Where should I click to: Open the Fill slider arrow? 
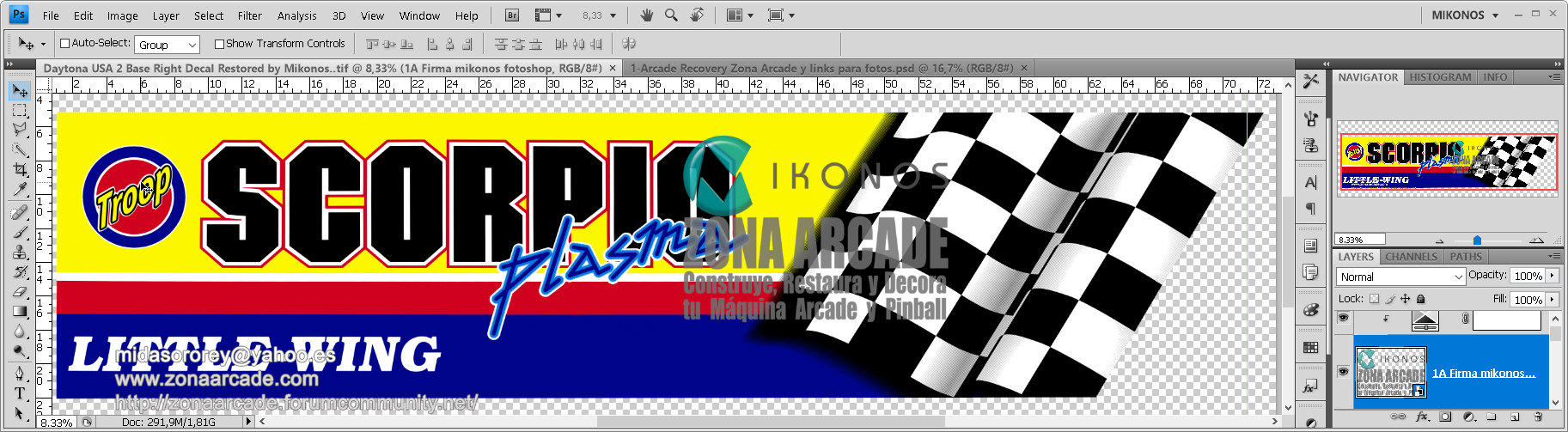(x=1552, y=299)
